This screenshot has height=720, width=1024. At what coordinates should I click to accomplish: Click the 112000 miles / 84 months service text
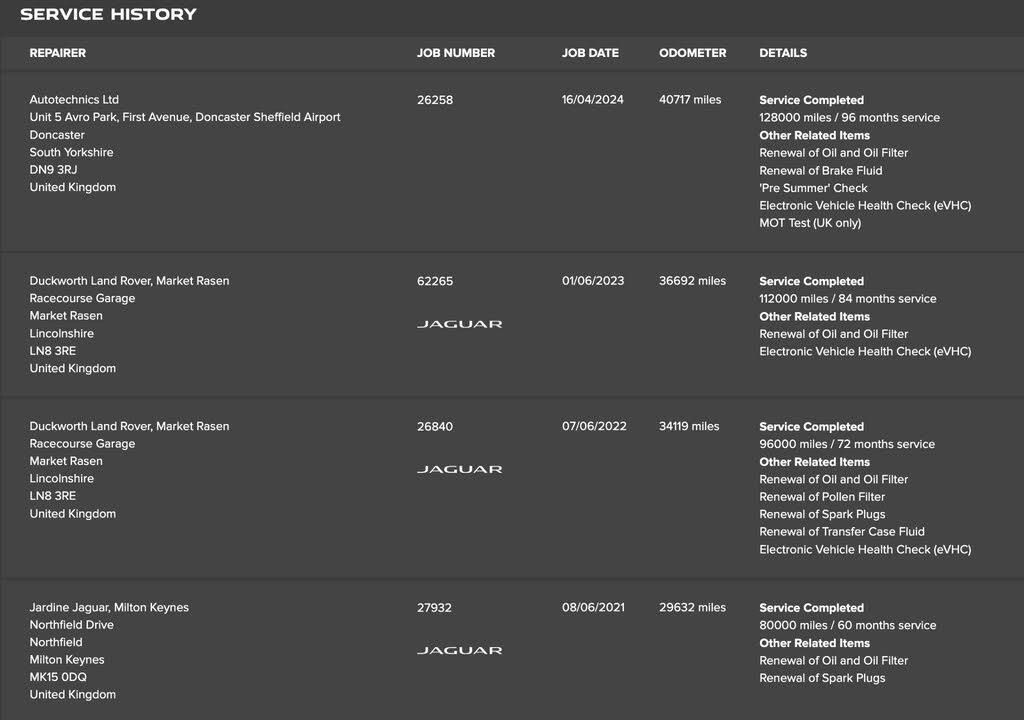point(848,299)
